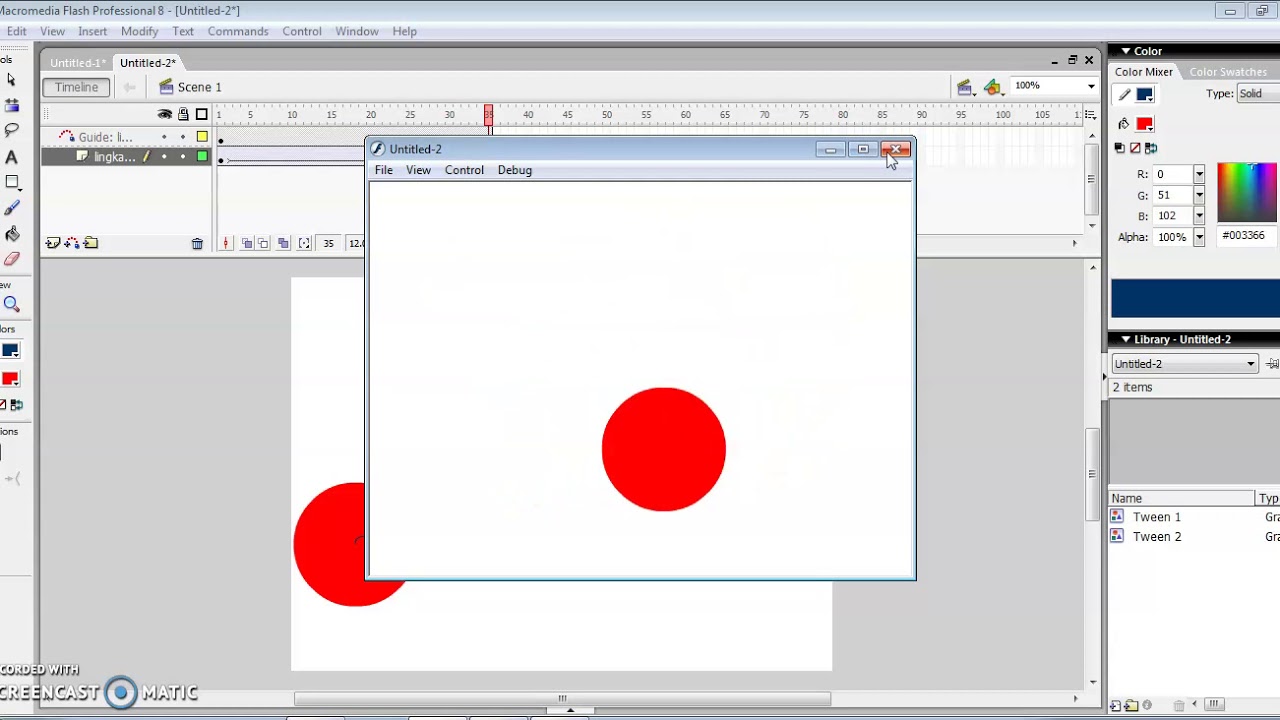
Task: Click the blue stroke color swatch in Color Mixer
Action: [1145, 95]
